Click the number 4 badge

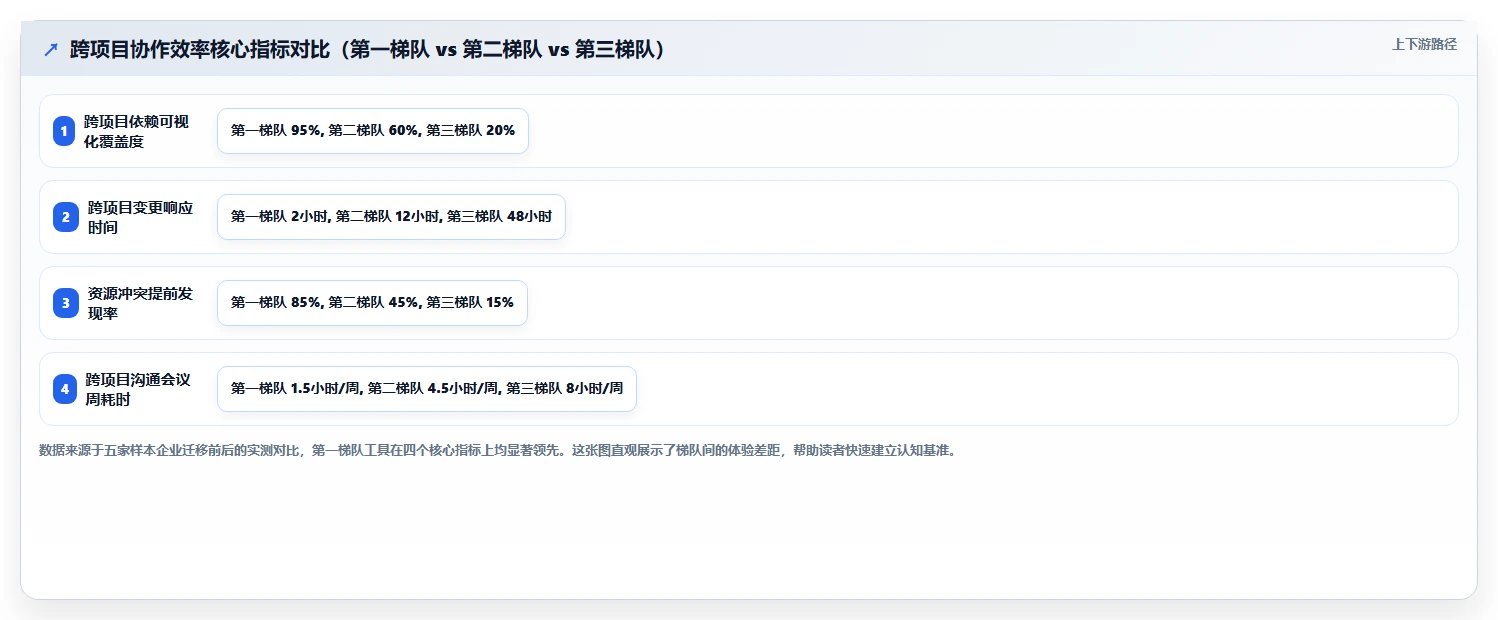[x=65, y=389]
